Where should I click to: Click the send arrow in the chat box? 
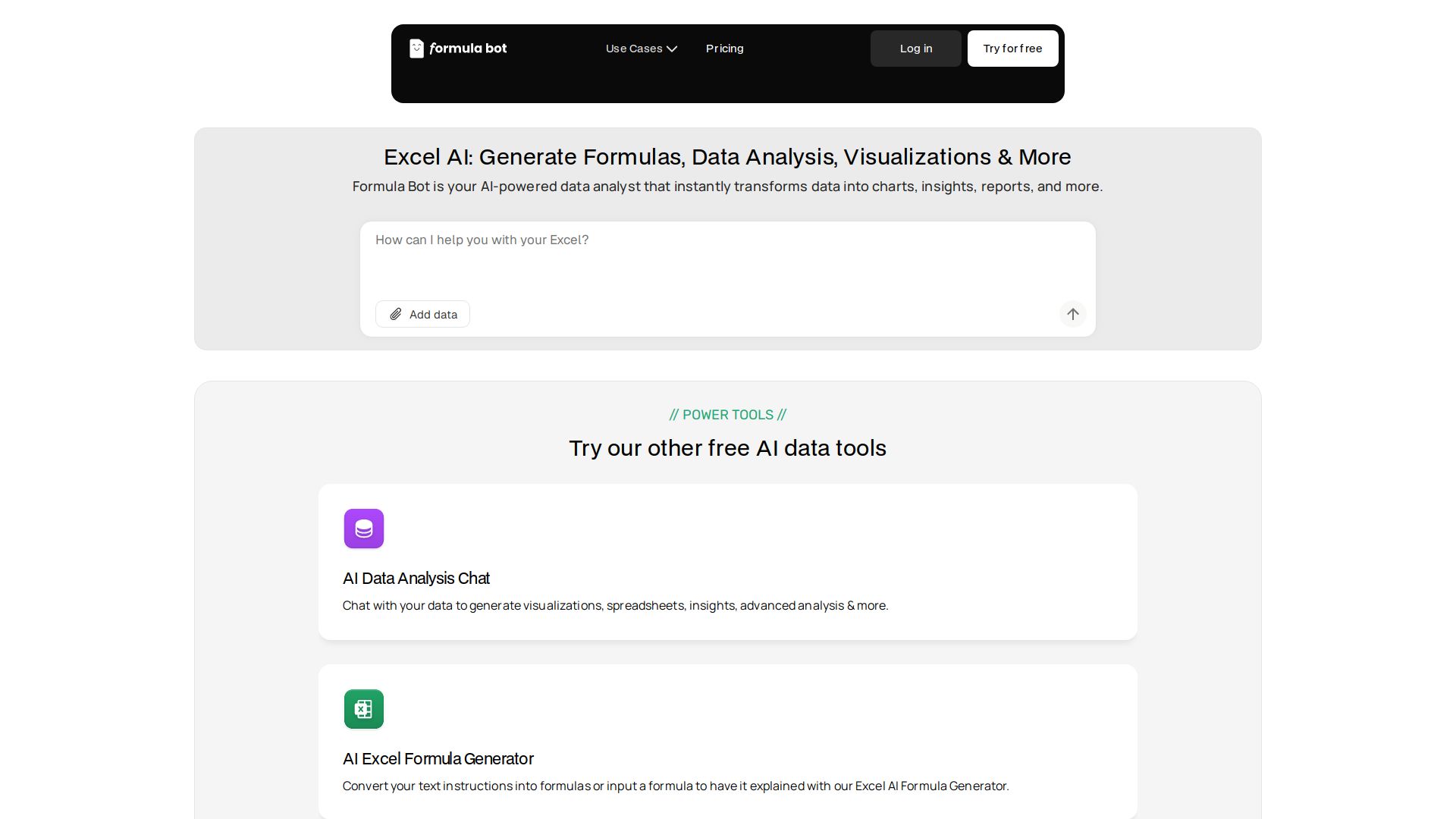click(1072, 314)
